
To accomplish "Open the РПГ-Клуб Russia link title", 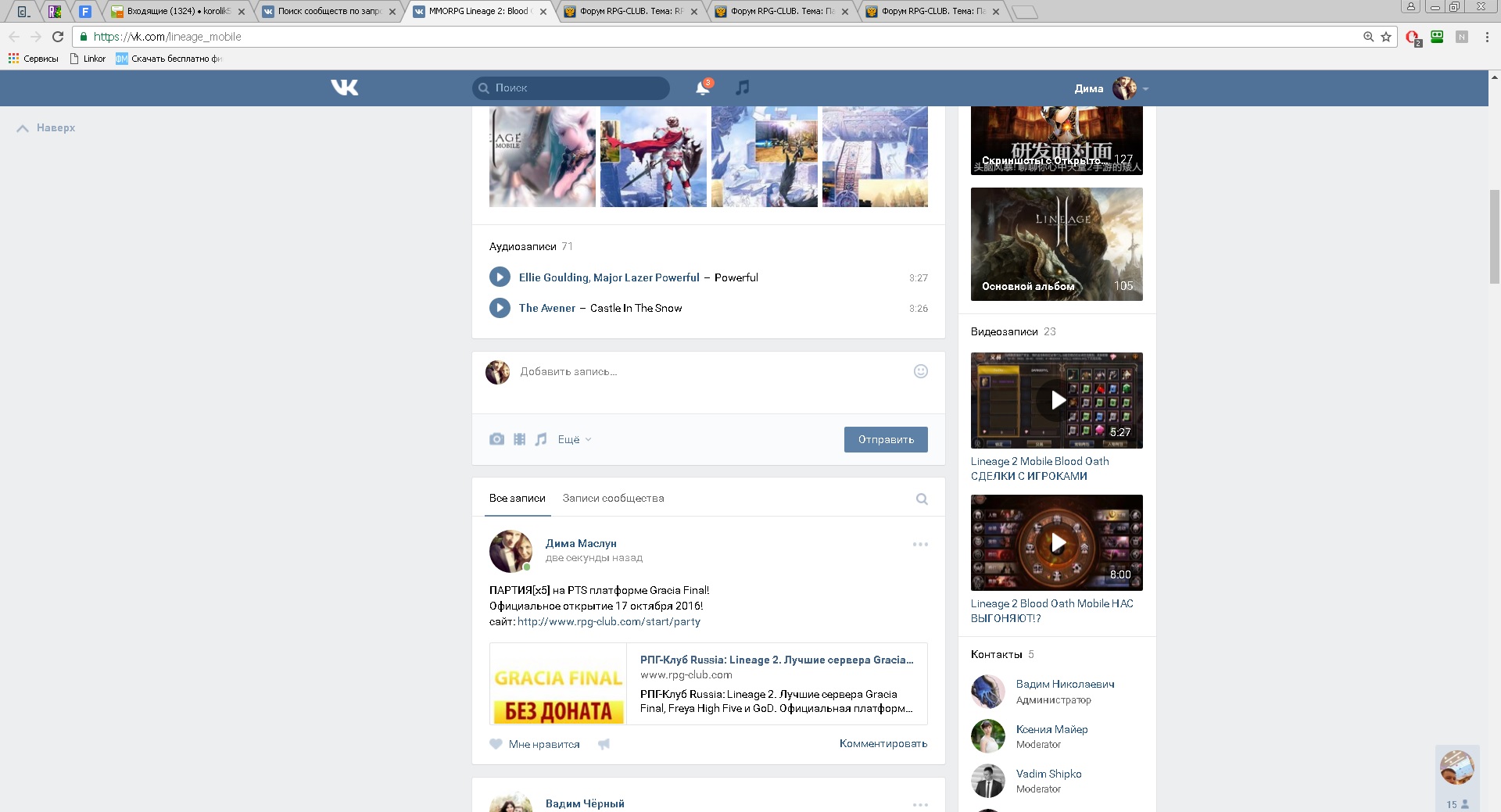I will (x=776, y=660).
